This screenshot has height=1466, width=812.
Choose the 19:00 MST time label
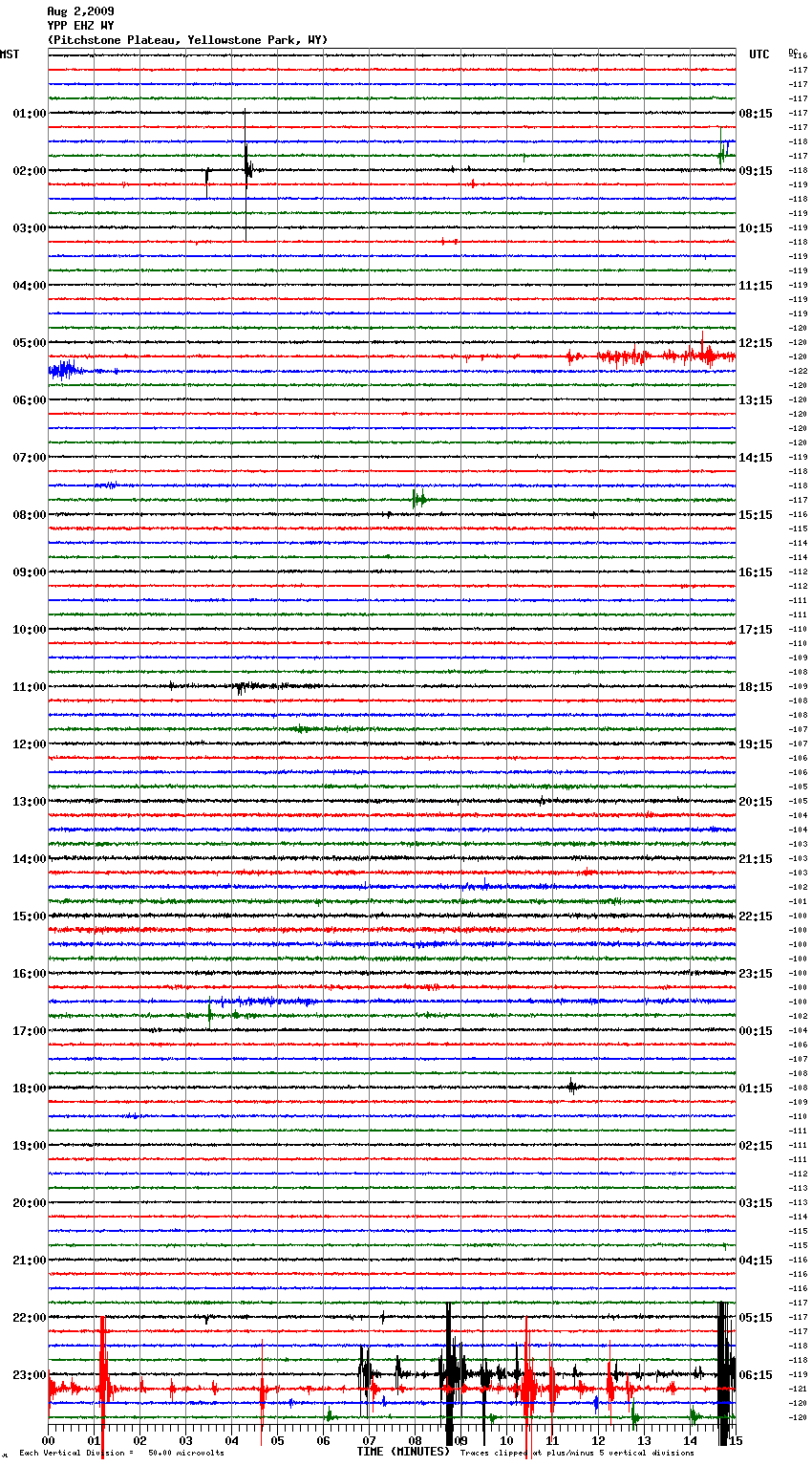click(30, 1146)
